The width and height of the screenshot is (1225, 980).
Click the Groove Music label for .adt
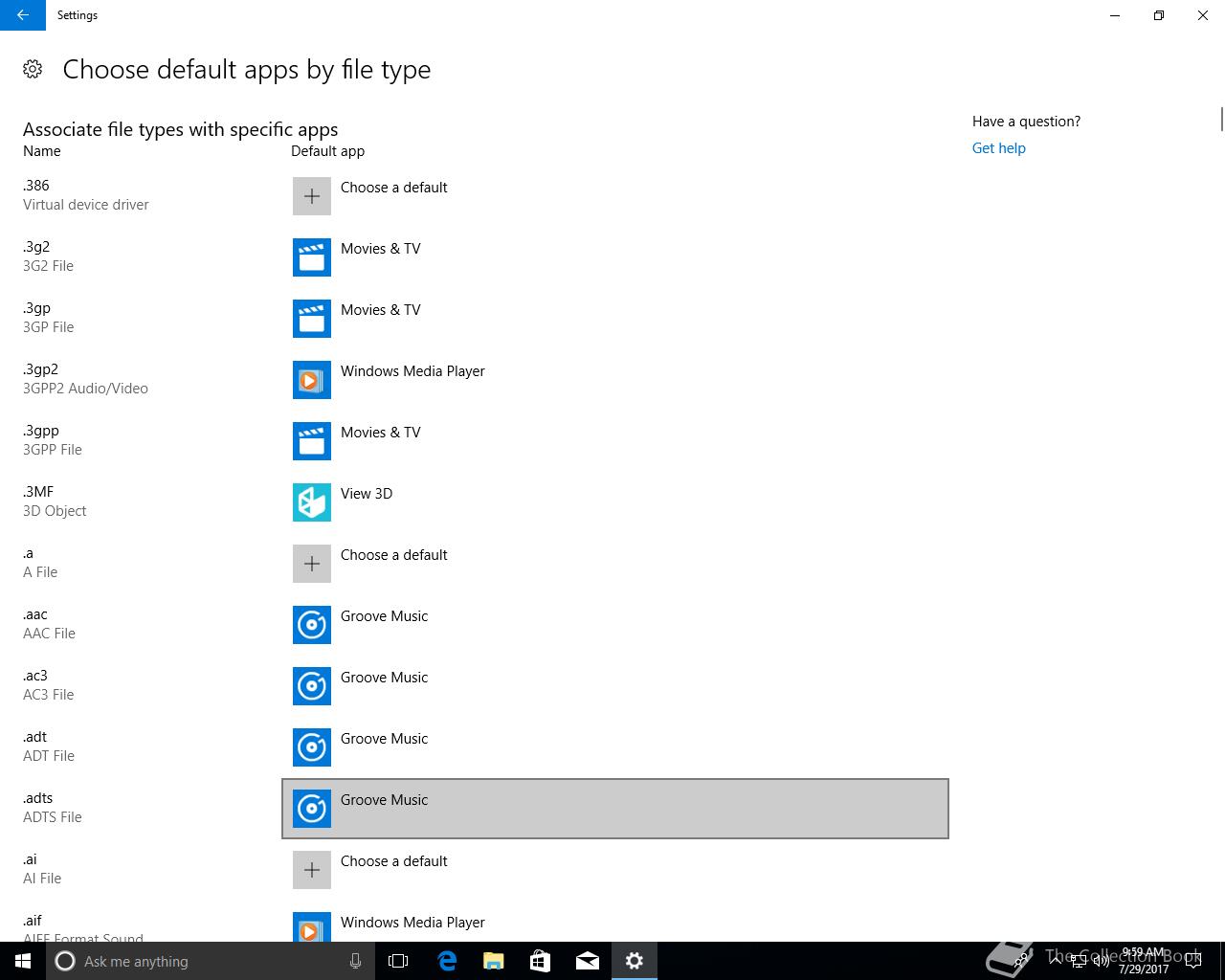pyautogui.click(x=385, y=739)
